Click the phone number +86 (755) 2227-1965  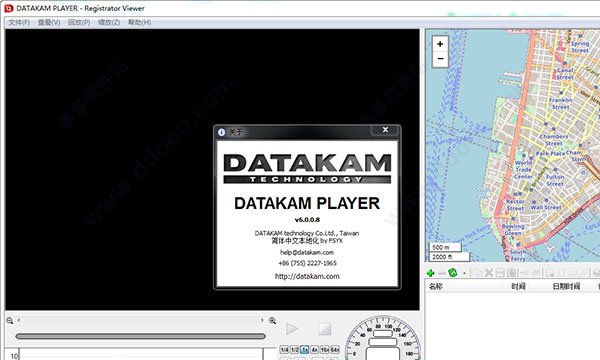307,263
